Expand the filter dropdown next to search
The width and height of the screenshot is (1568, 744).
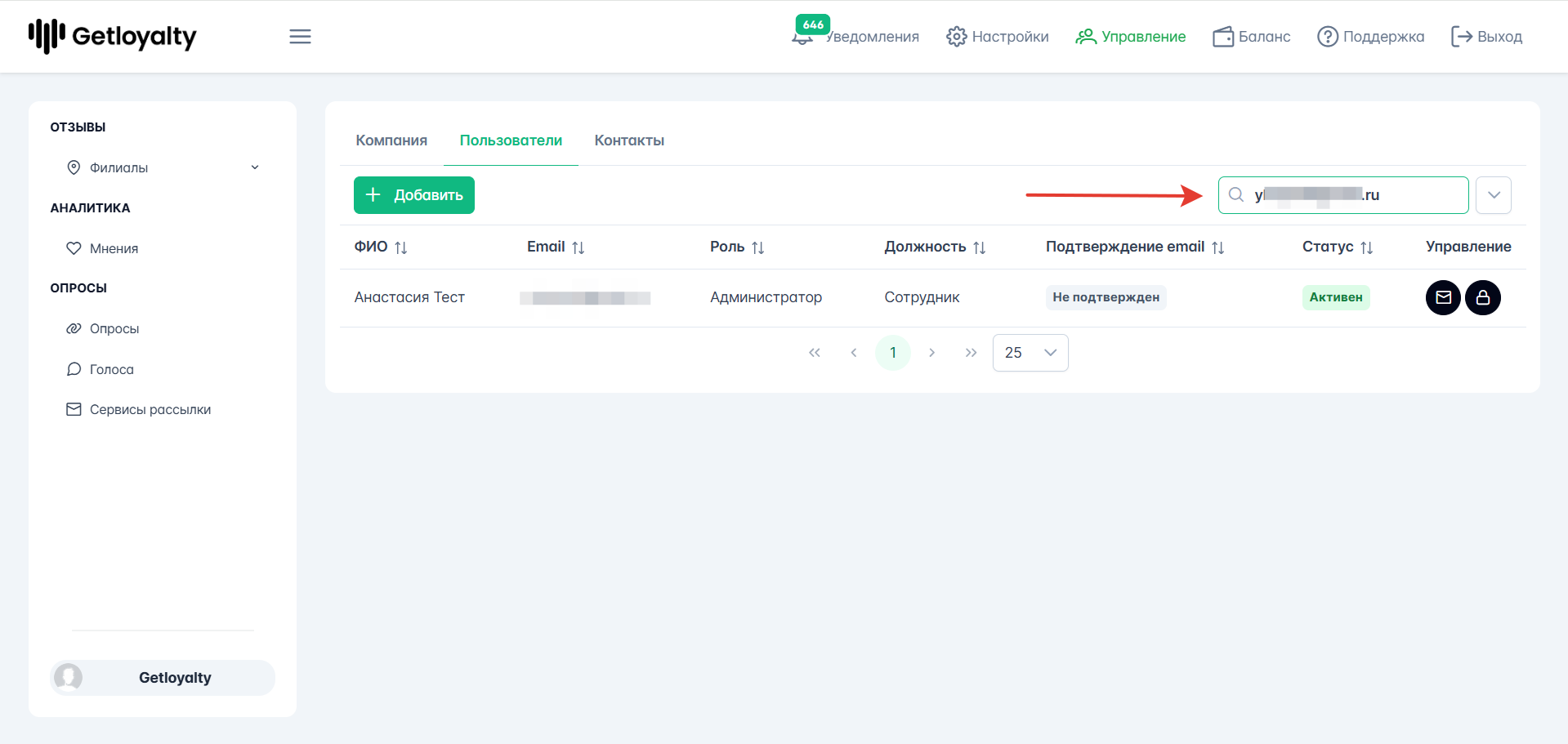click(x=1494, y=195)
